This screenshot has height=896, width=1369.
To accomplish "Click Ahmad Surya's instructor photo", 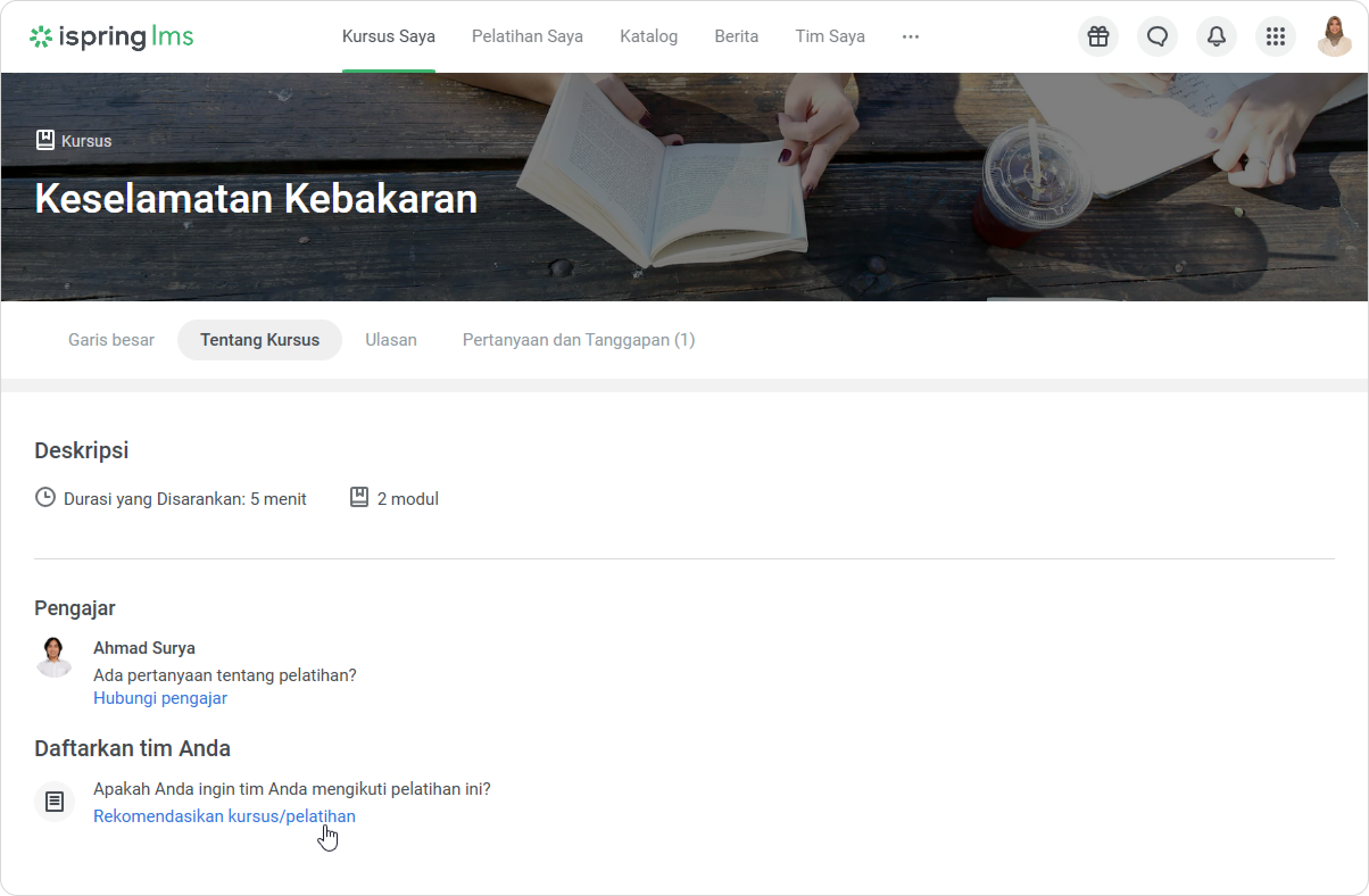I will pos(54,657).
